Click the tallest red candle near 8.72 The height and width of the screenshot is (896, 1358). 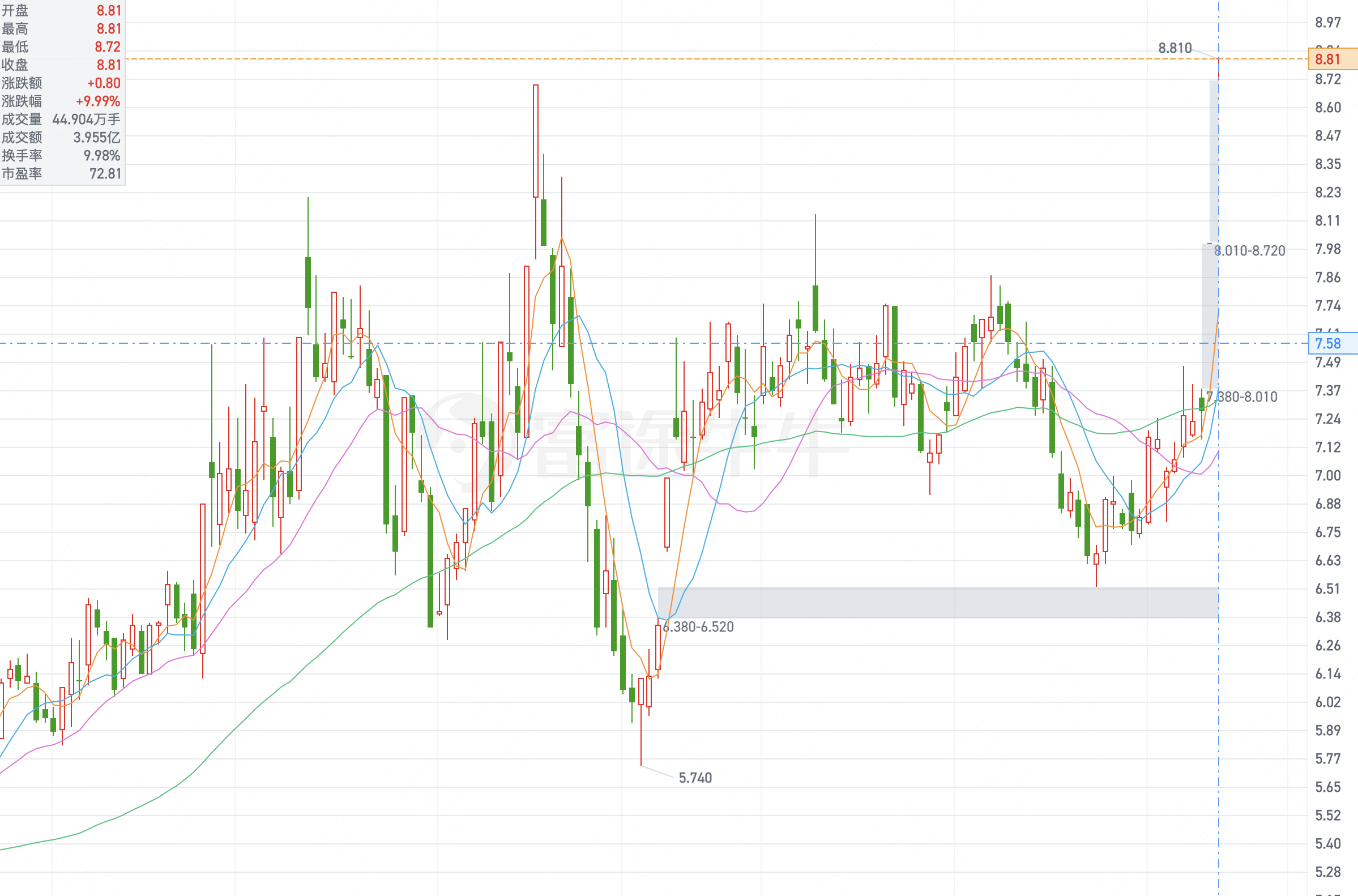(535, 141)
